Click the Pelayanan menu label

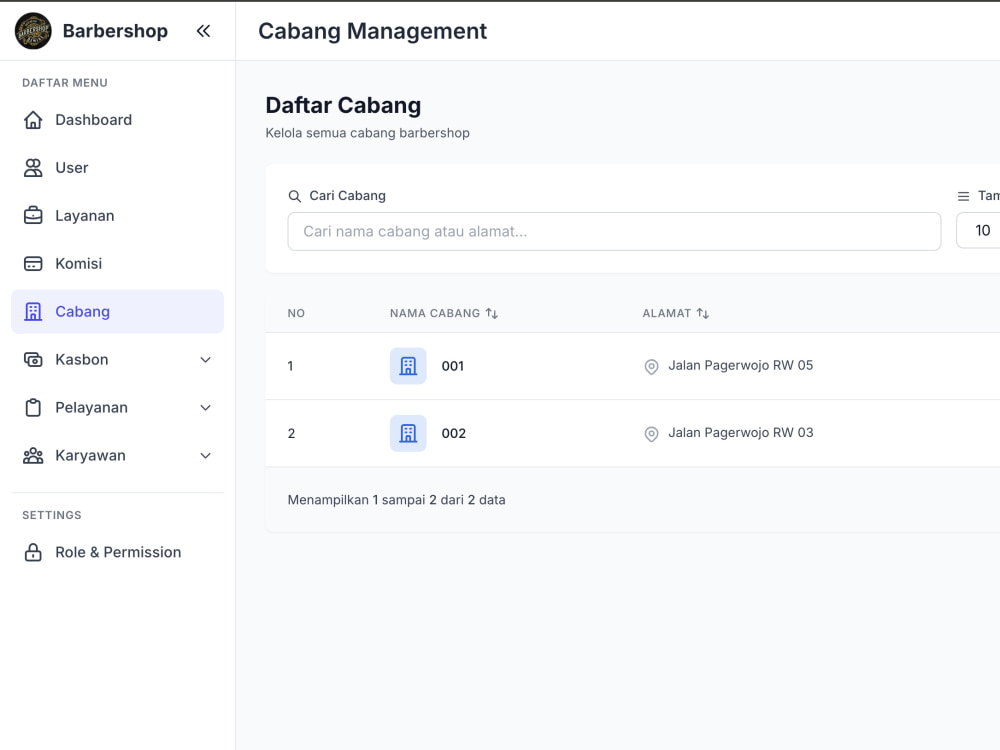click(x=91, y=408)
